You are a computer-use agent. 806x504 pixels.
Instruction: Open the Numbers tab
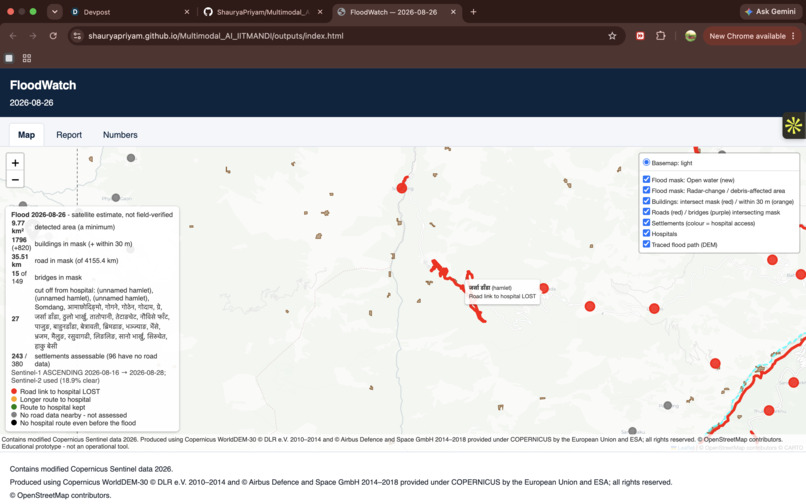120,135
